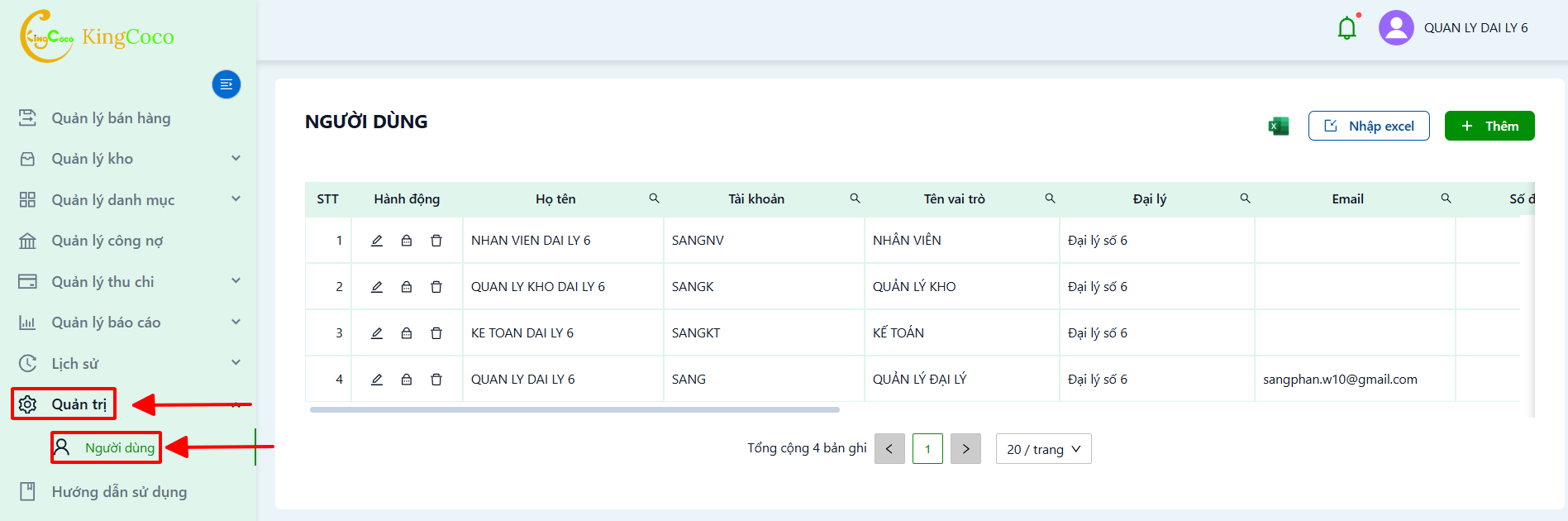Edit user KE TOAN DAI LY 6

[x=377, y=333]
